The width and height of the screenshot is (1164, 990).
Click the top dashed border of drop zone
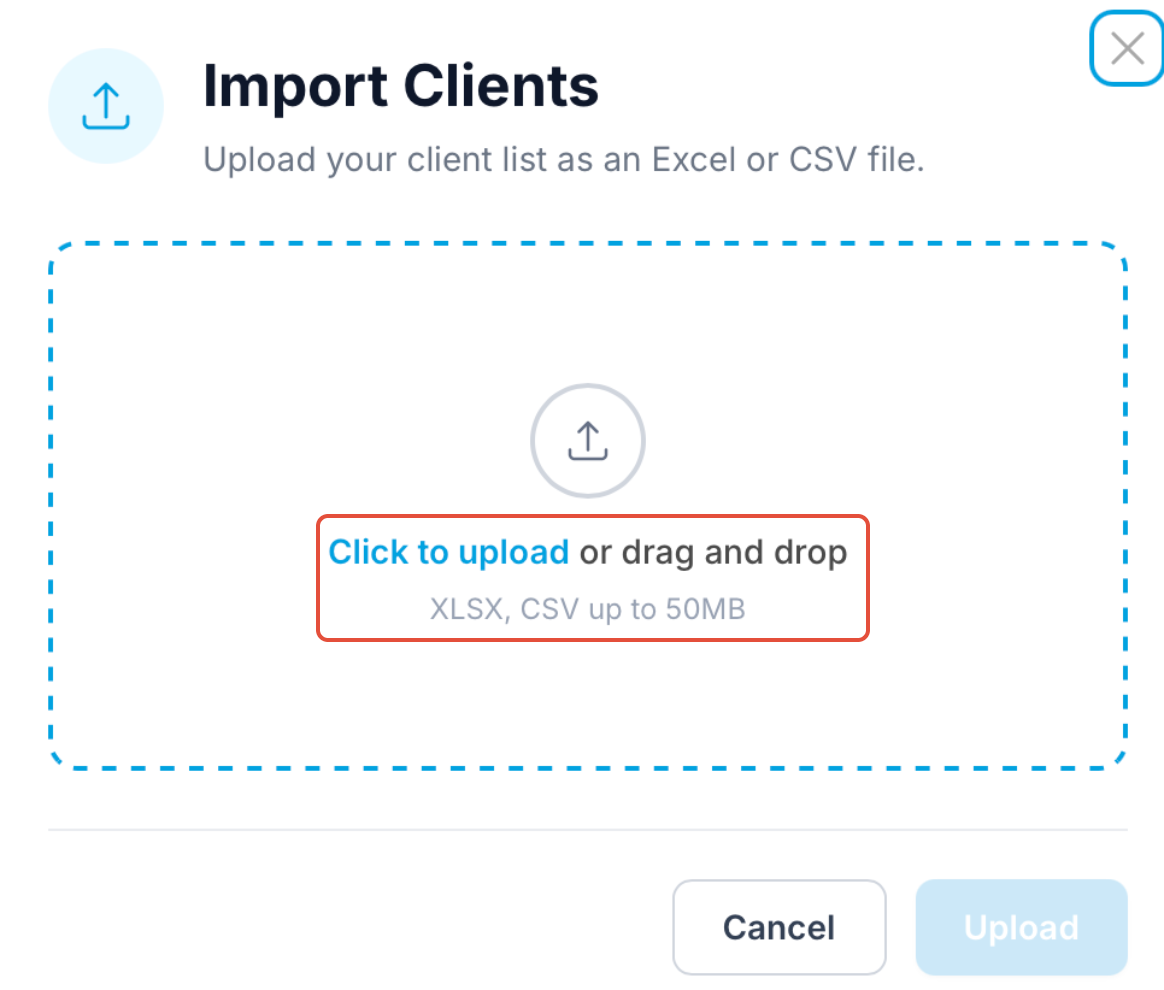pos(588,244)
